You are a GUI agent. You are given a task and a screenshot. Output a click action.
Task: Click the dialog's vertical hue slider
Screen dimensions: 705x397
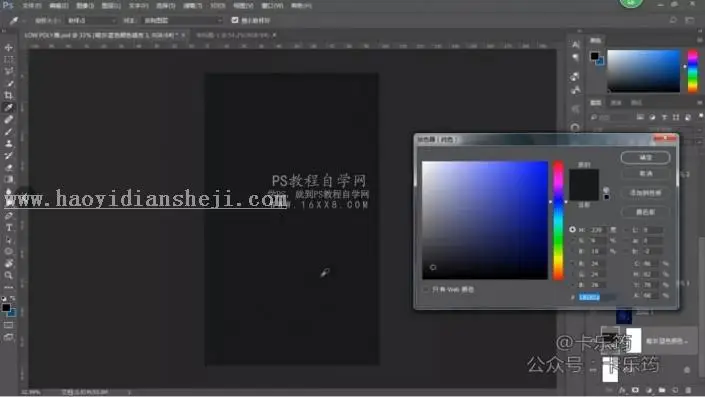click(558, 220)
